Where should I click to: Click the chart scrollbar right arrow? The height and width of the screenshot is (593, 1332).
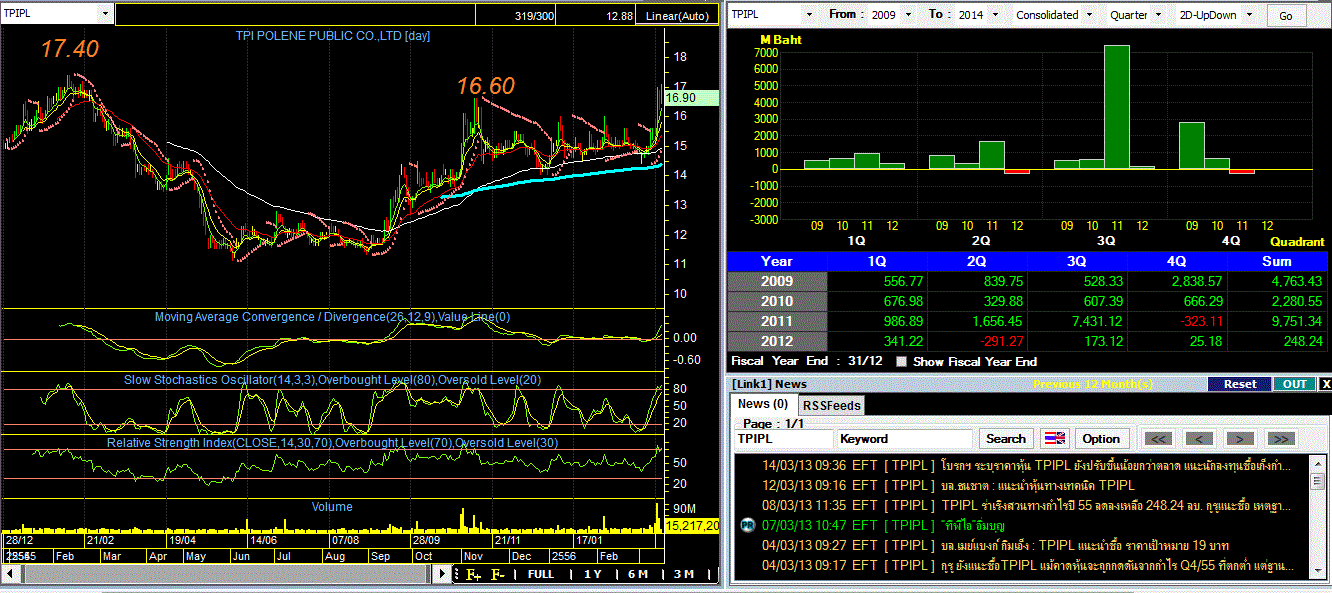pos(444,575)
